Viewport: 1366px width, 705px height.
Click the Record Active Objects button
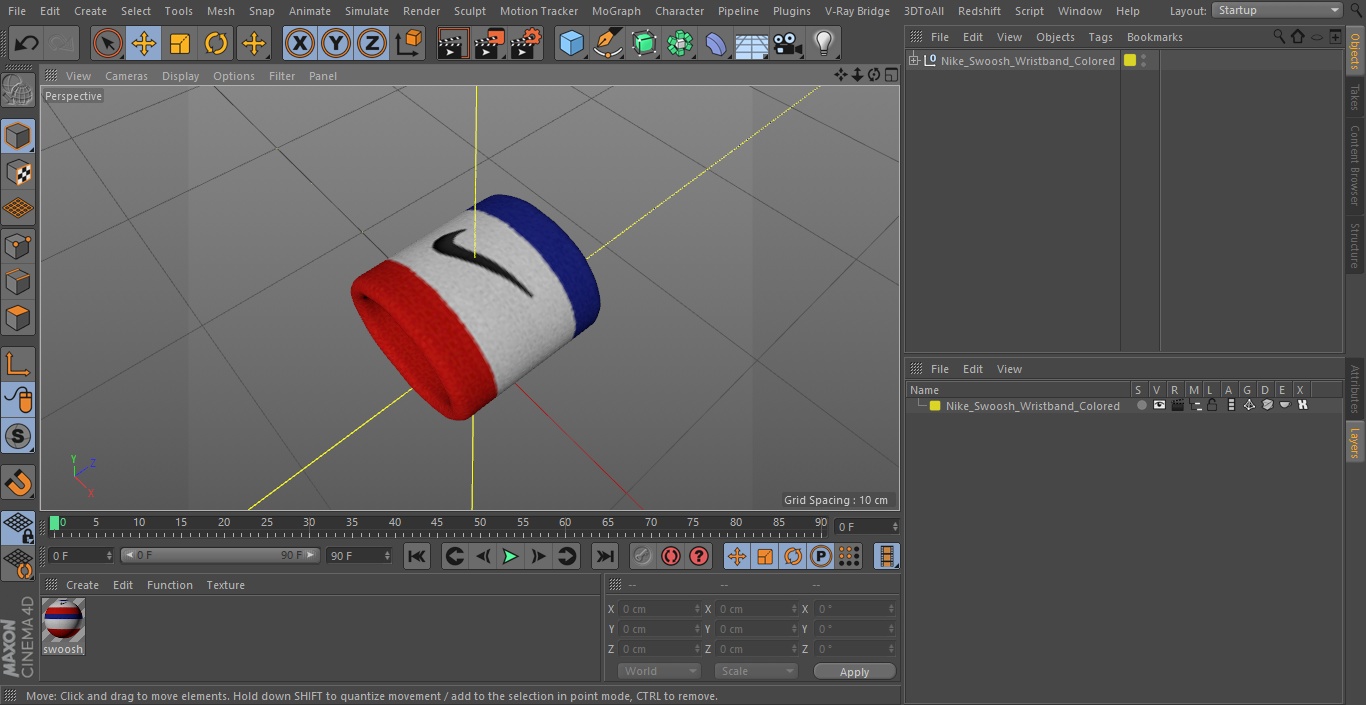pyautogui.click(x=642, y=556)
